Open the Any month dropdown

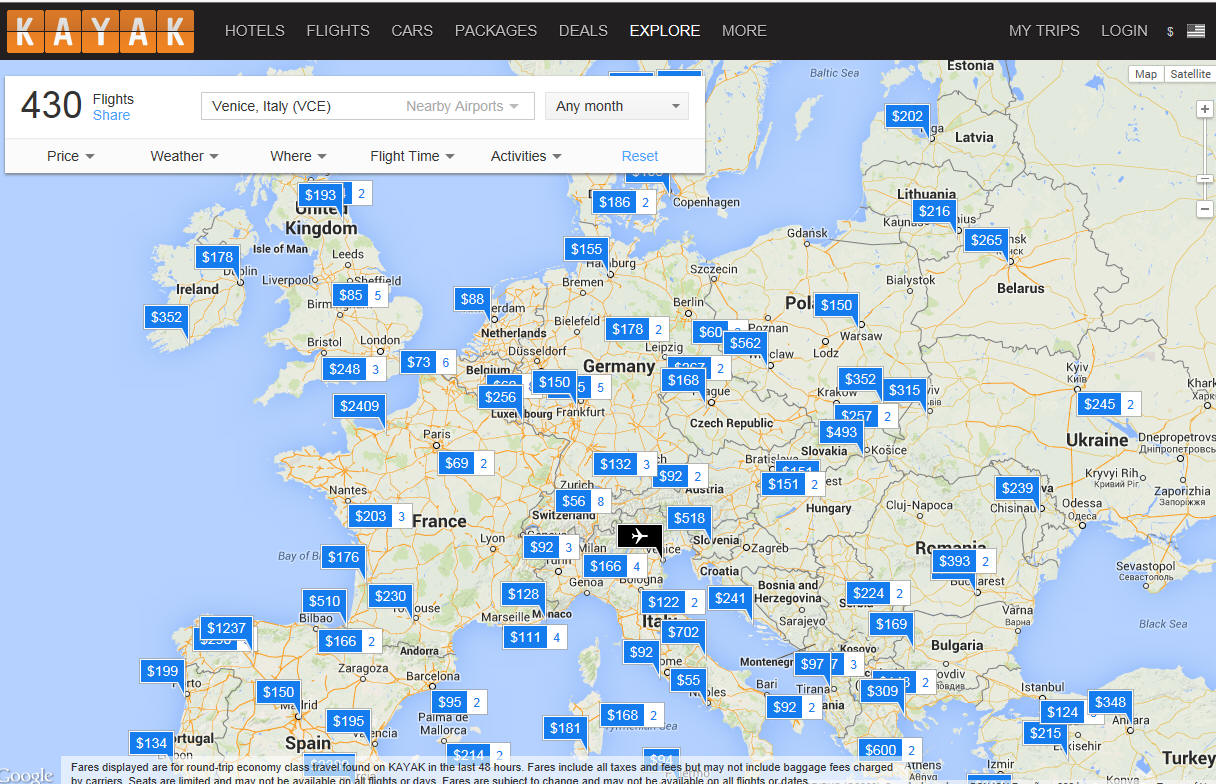click(617, 106)
